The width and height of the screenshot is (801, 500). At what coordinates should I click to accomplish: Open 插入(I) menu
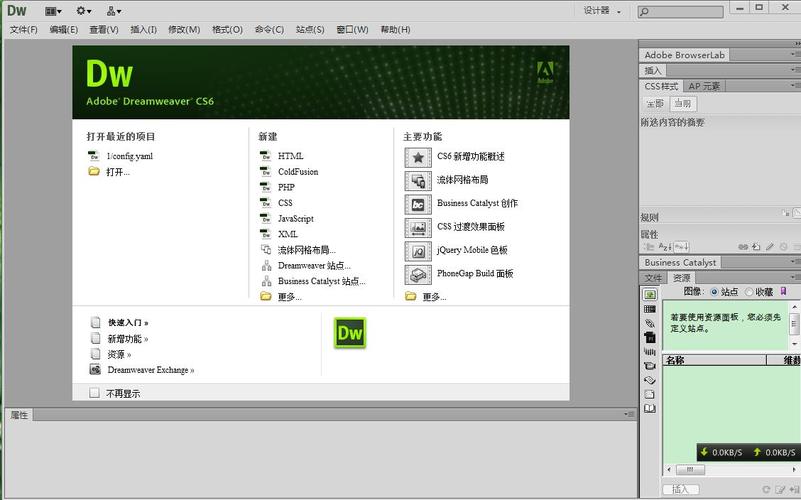(144, 30)
